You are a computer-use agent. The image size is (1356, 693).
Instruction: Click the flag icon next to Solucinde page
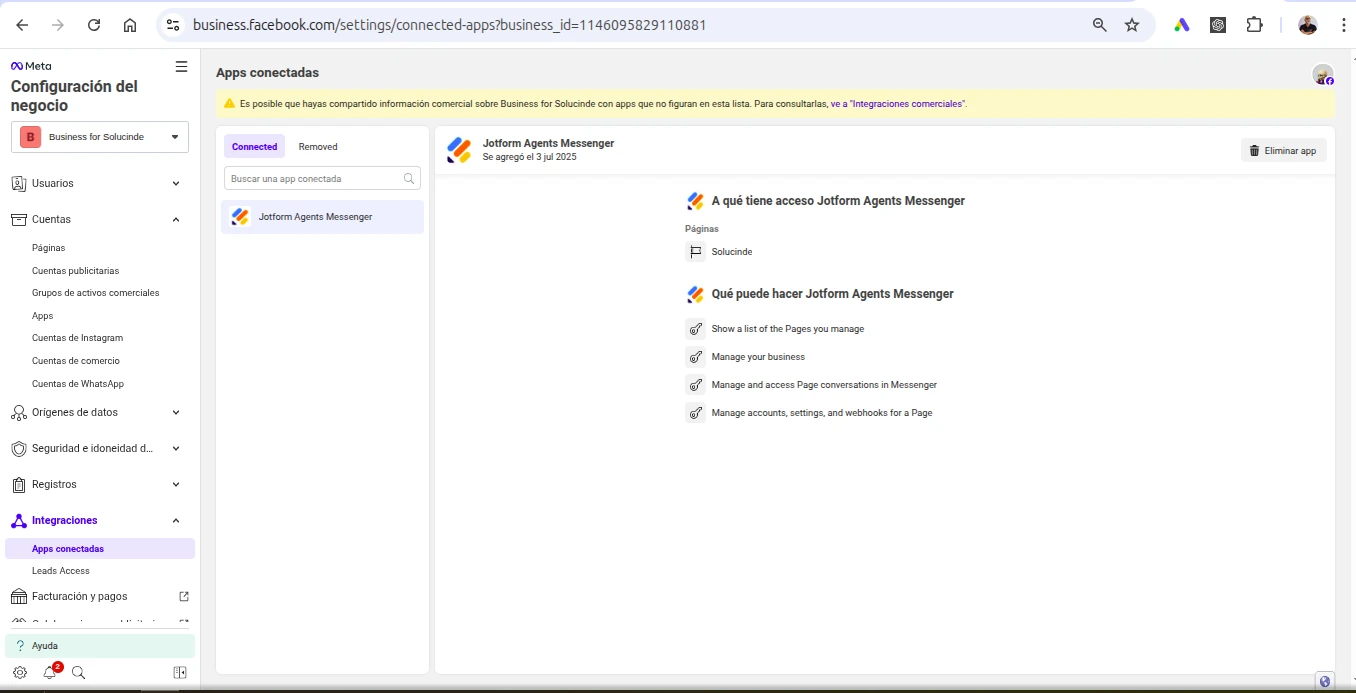[695, 251]
